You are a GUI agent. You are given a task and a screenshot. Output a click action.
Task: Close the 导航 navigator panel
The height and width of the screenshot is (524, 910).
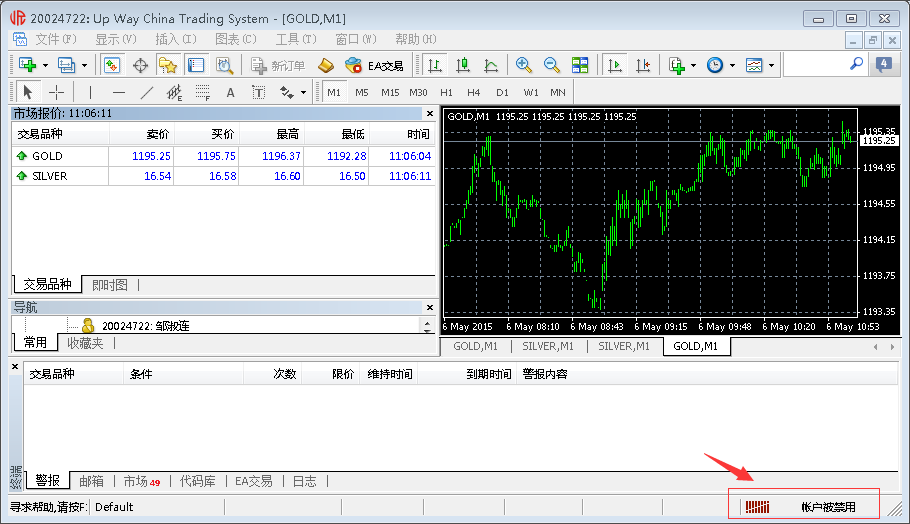pos(430,307)
